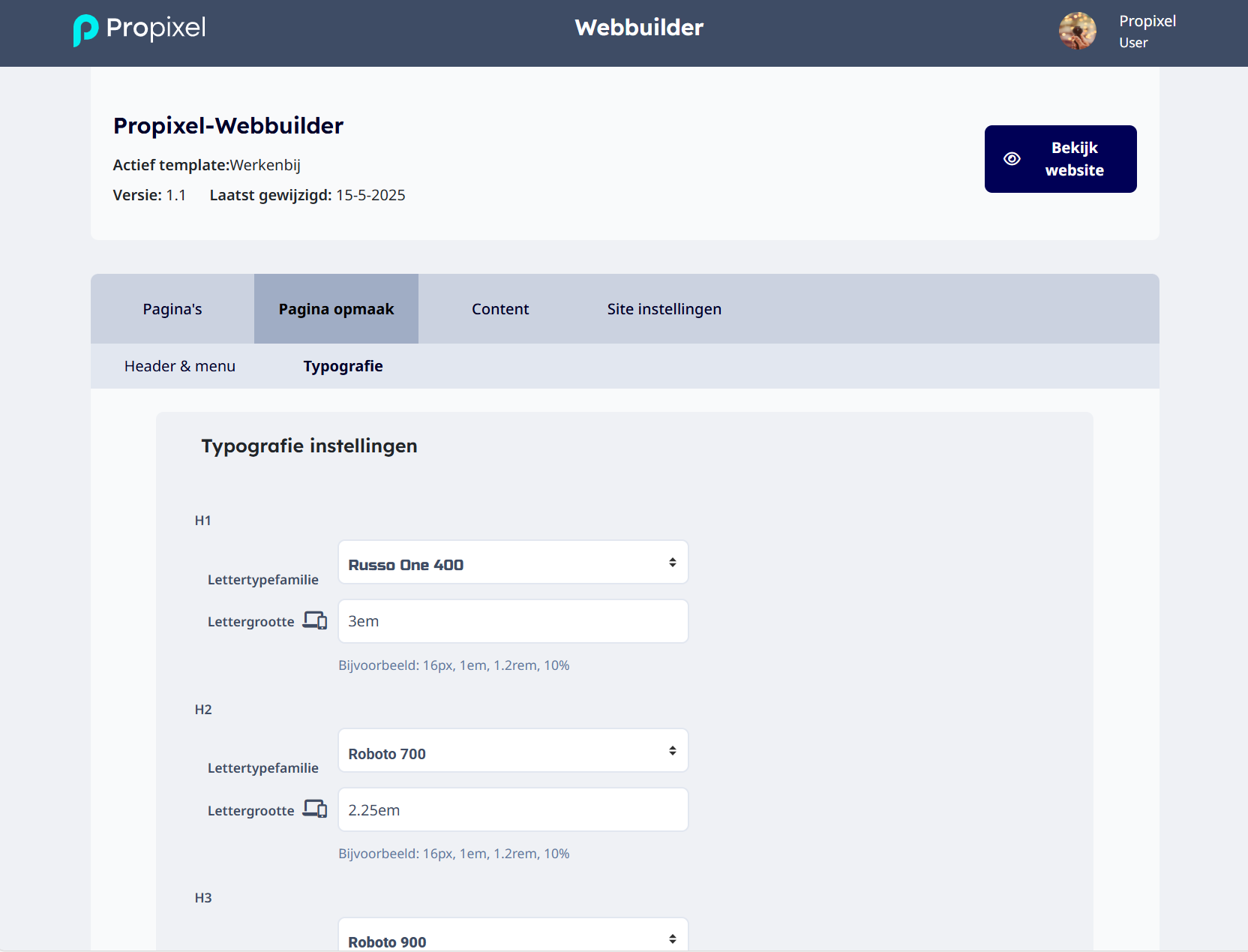Click the Bijvoorbeeld hint under the H1 size
The image size is (1248, 952).
454,665
